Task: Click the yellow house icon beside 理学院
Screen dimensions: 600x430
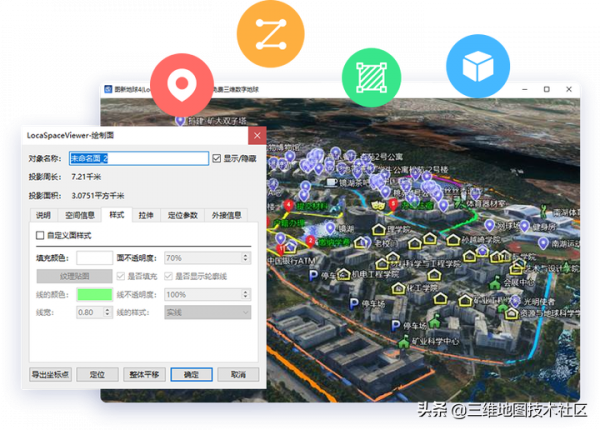Action: pyautogui.click(x=379, y=230)
